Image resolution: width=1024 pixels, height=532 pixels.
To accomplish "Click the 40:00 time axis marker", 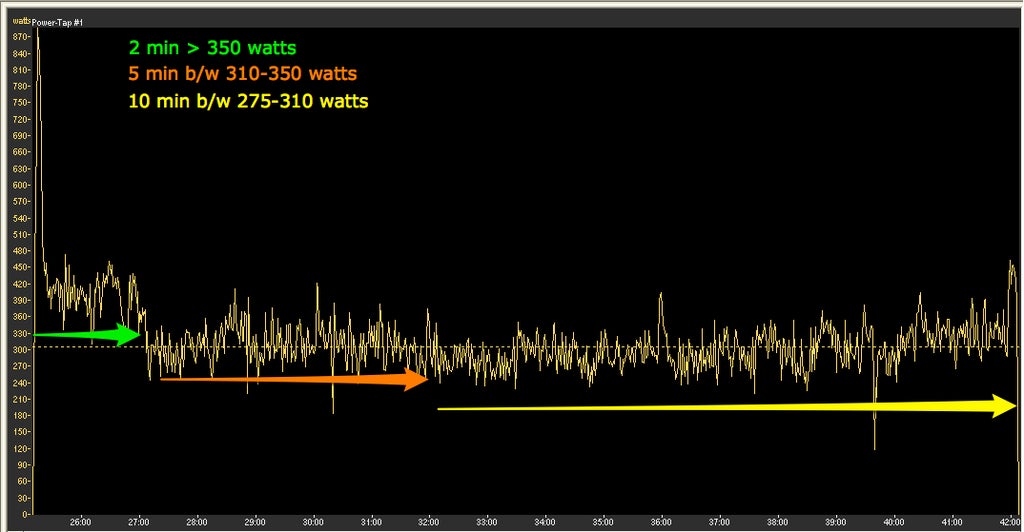I will coord(894,521).
